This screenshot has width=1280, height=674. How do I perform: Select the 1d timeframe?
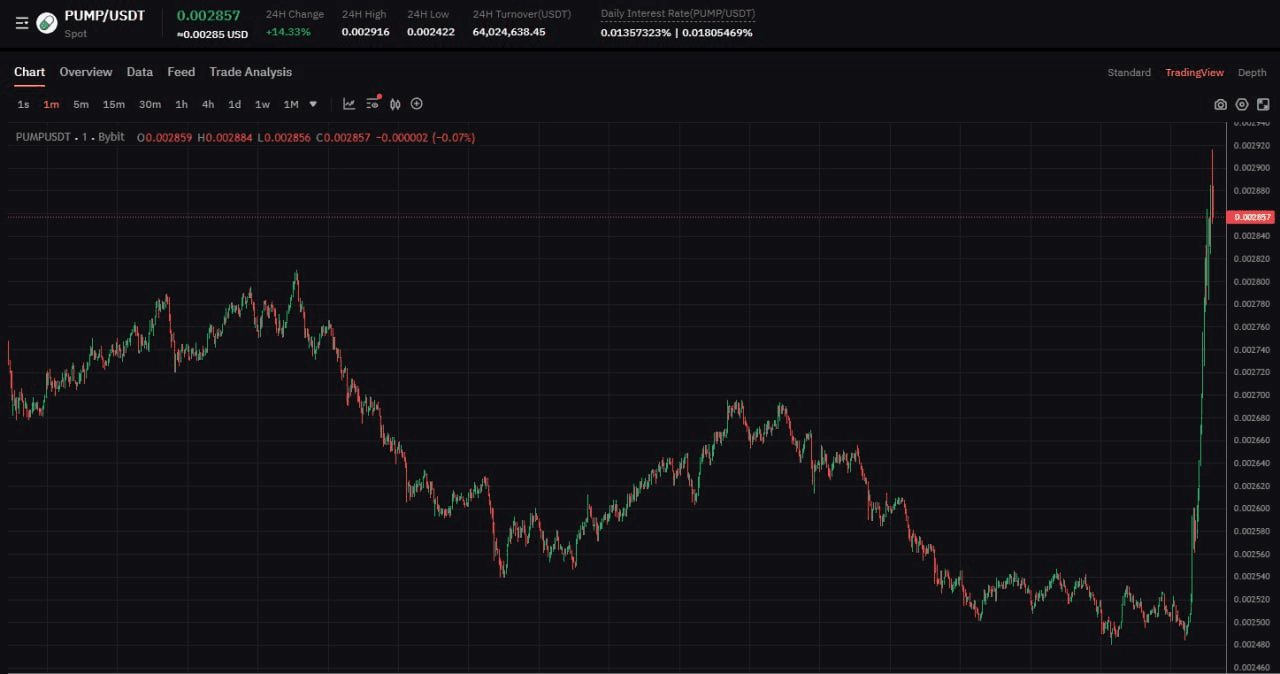[234, 104]
